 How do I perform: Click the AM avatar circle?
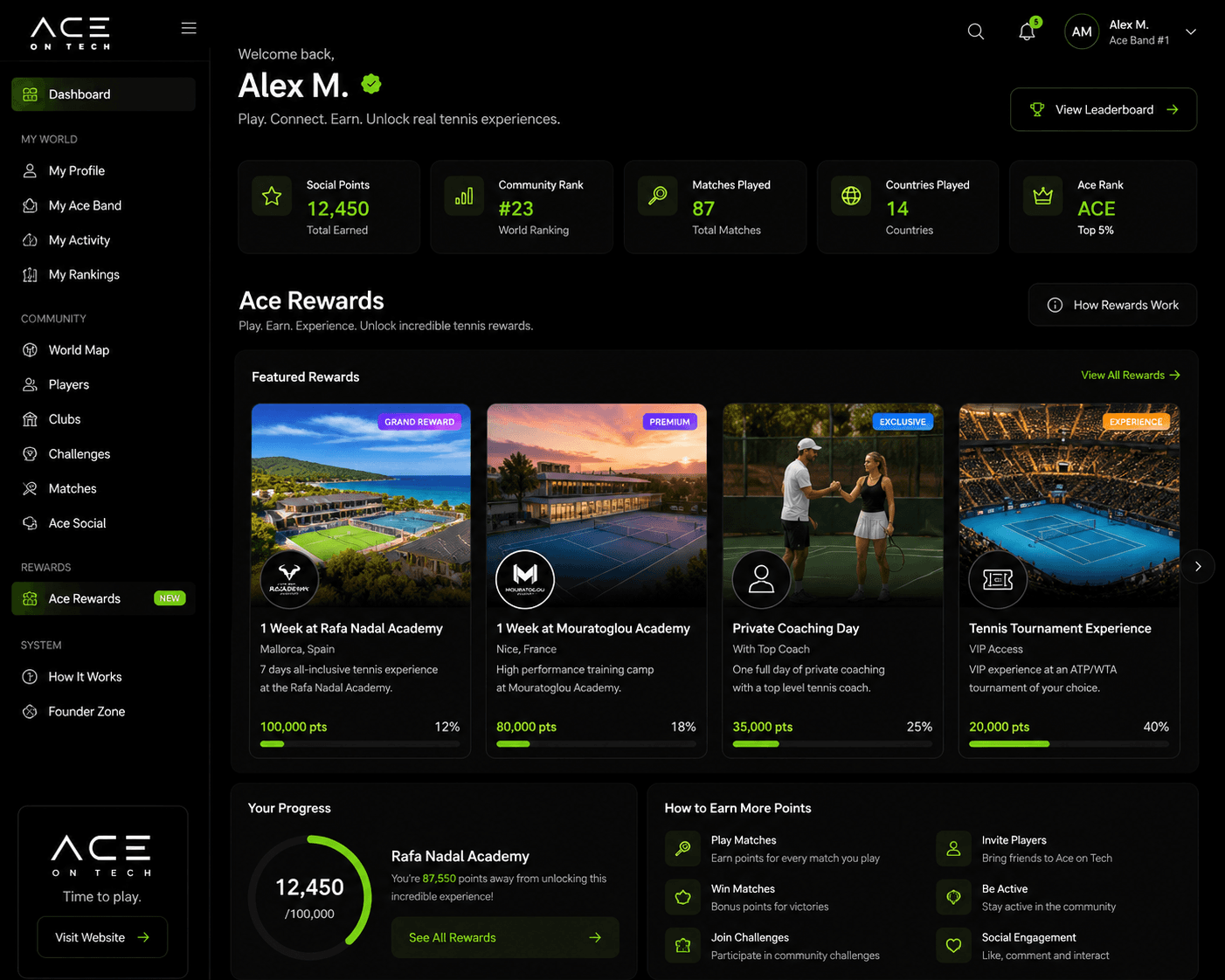1082,31
